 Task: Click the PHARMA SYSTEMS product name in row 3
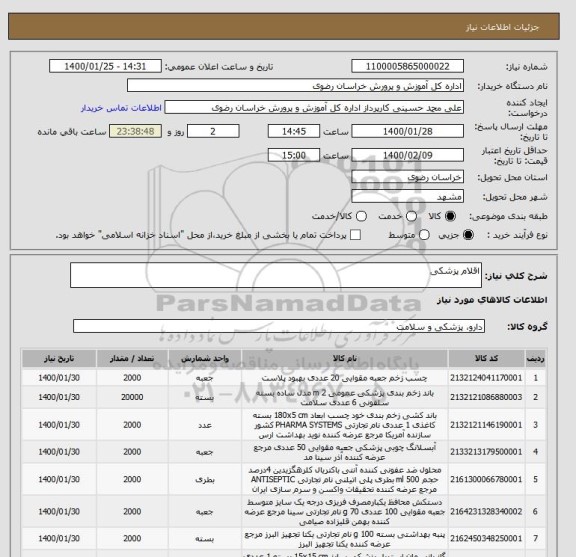345,425
